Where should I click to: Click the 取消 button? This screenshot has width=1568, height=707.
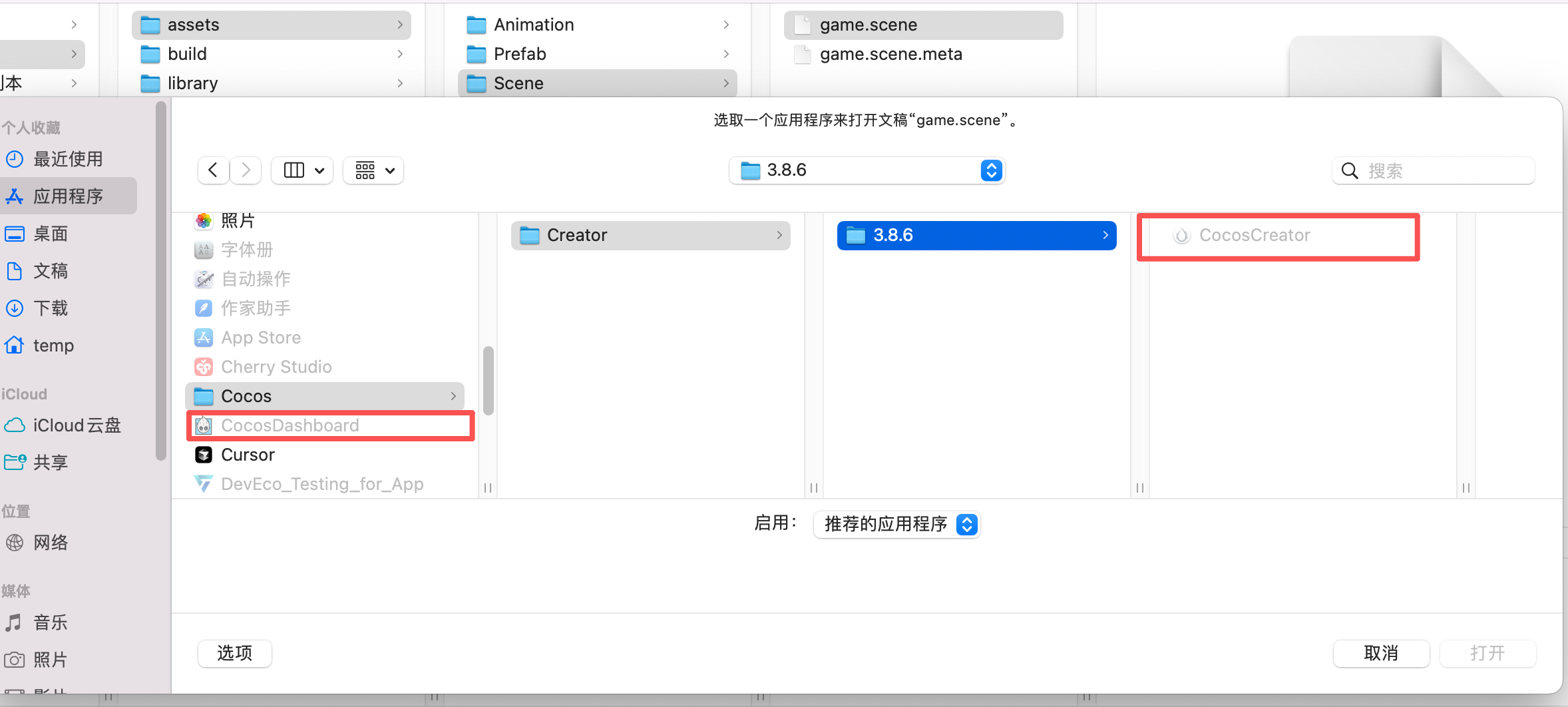[x=1381, y=653]
